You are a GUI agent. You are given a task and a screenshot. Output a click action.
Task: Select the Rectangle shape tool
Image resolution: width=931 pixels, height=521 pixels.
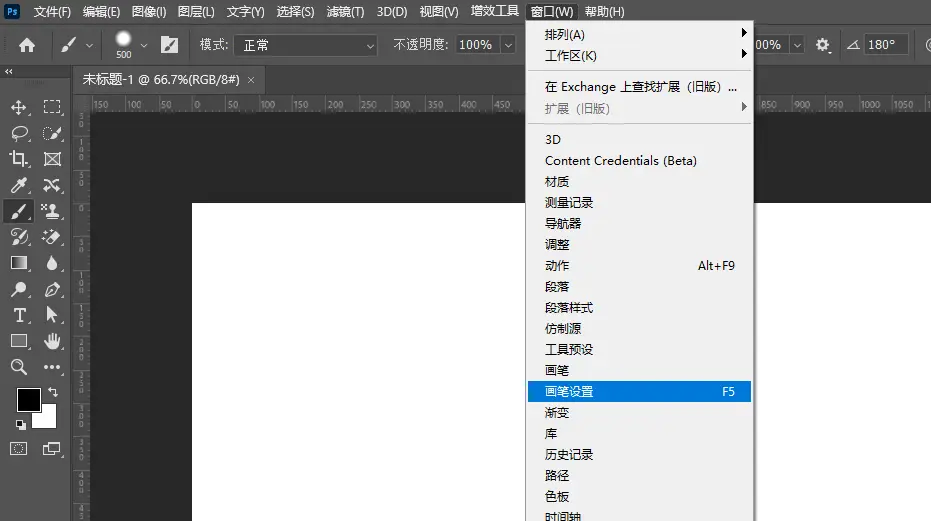(x=19, y=341)
